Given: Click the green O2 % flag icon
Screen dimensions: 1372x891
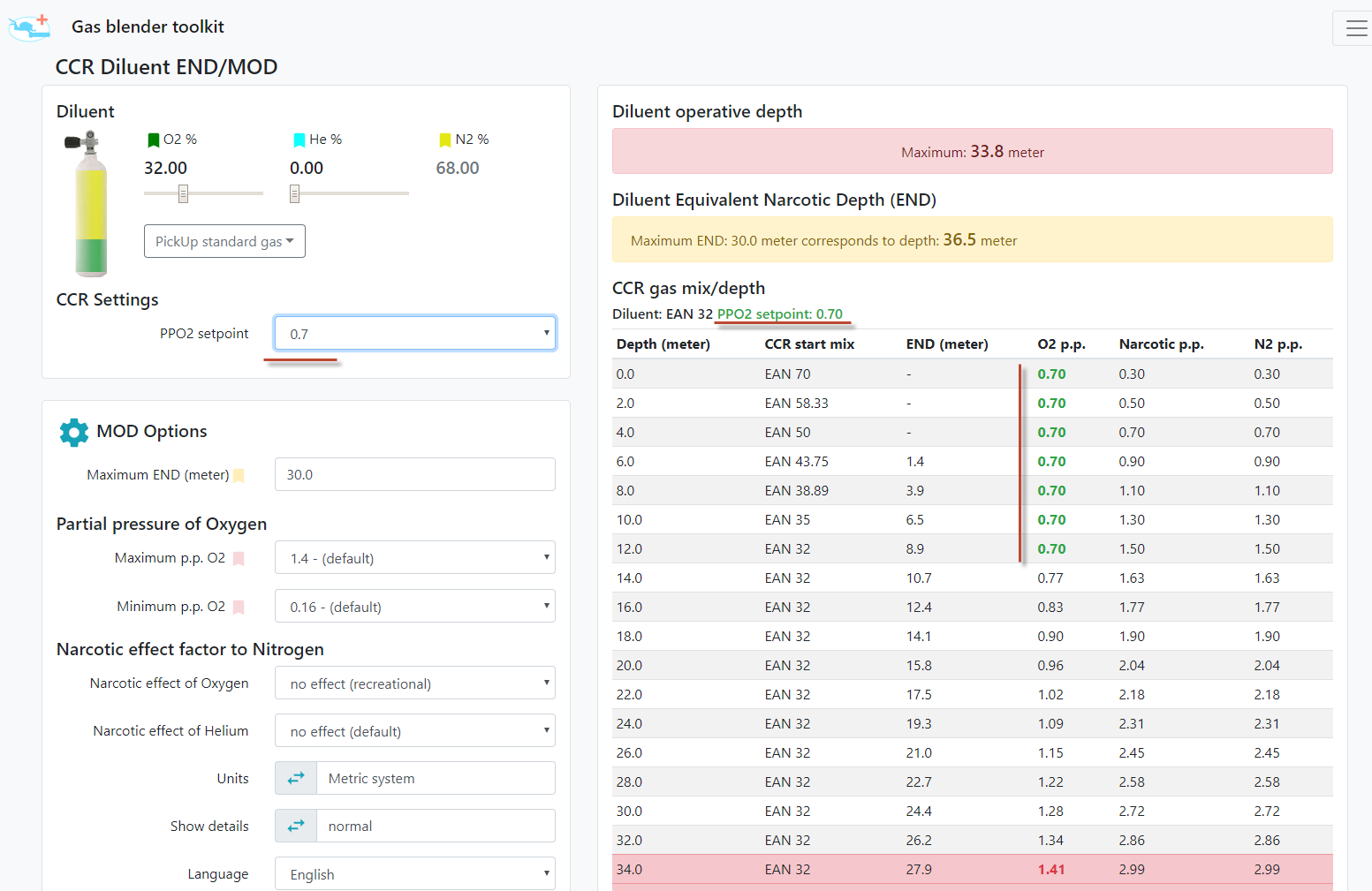Looking at the screenshot, I should [x=153, y=140].
